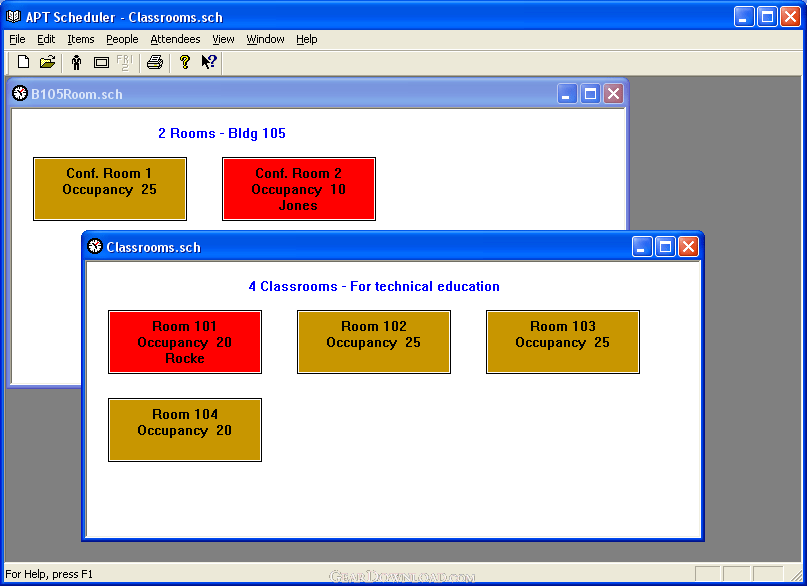Open the Edit menu
This screenshot has height=586, width=807.
click(46, 39)
